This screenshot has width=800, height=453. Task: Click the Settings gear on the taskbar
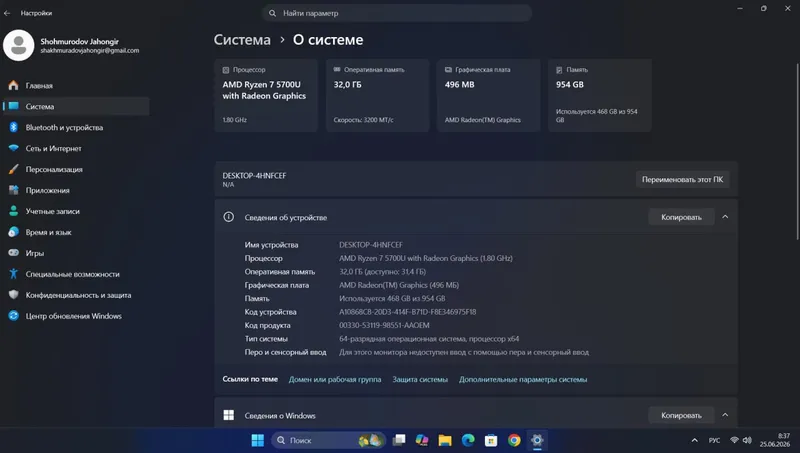537,440
